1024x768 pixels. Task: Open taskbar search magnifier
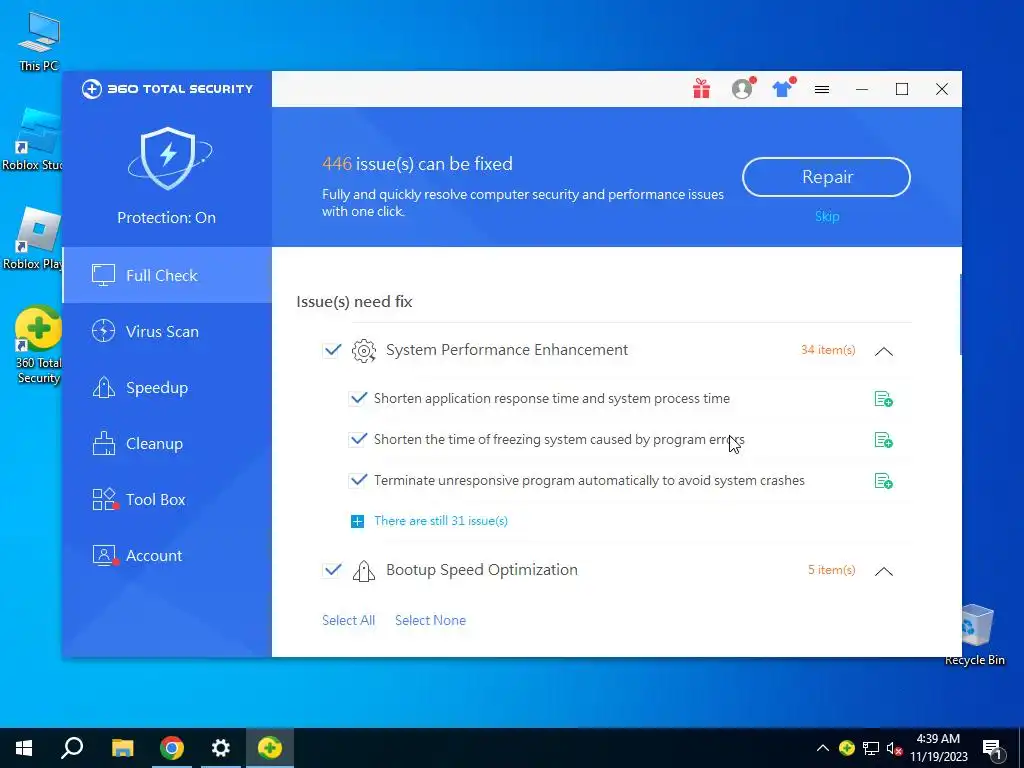72,748
